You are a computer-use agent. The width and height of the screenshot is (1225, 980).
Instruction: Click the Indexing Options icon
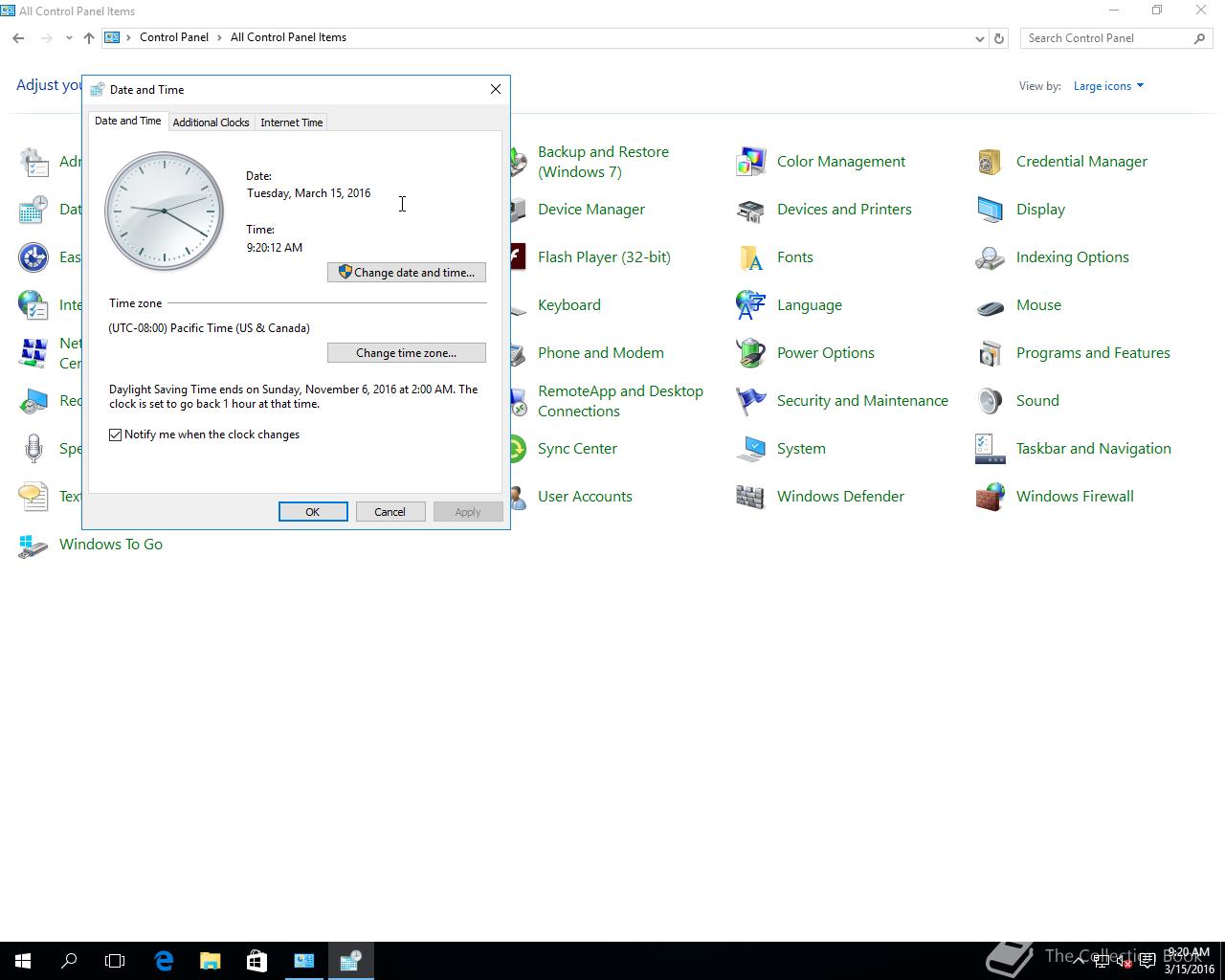tap(990, 257)
